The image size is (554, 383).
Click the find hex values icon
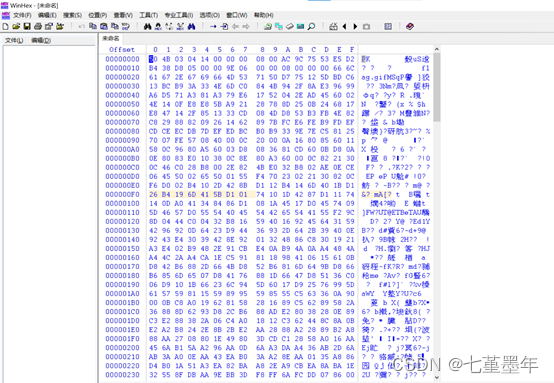click(158, 26)
